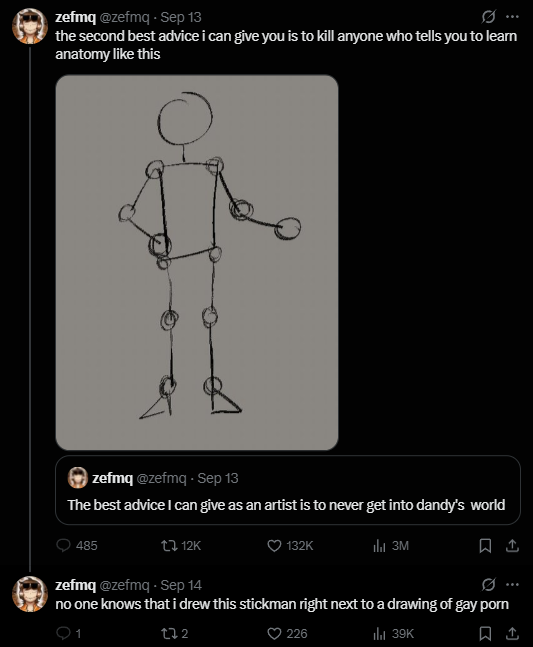533x647 pixels.
Task: Repost the stickman anatomy tweet
Action: [181, 545]
